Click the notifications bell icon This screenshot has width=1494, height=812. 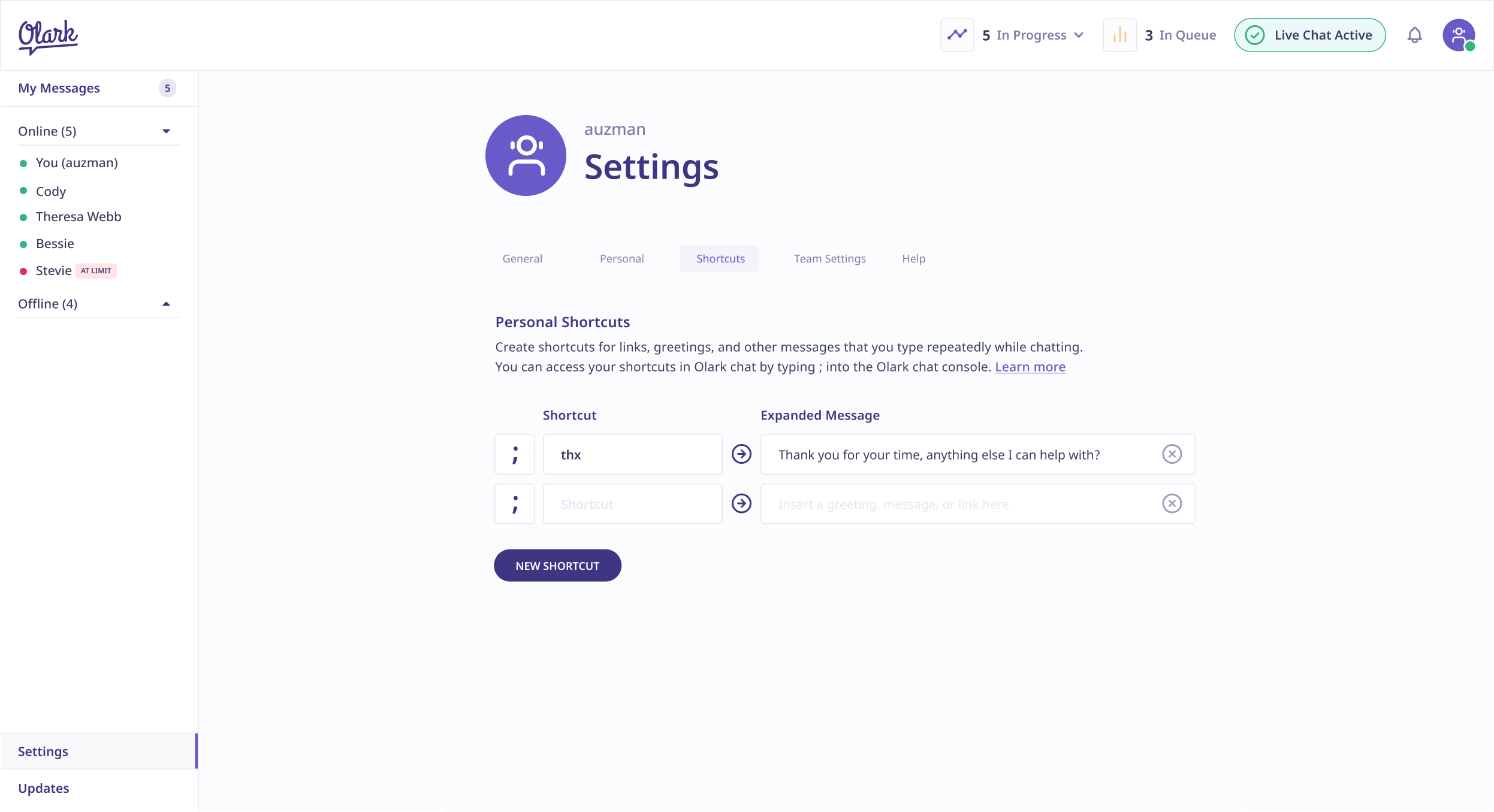1416,35
